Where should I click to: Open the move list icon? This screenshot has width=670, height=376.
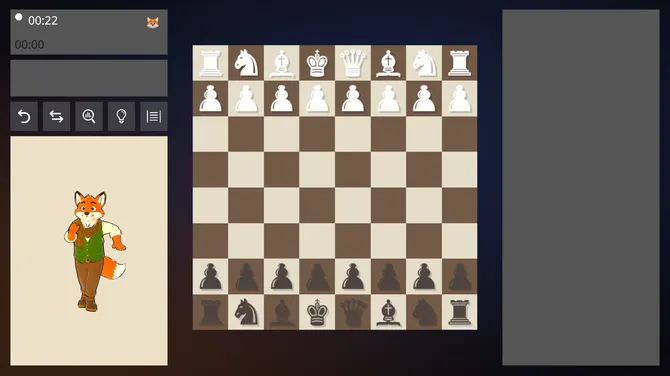[154, 116]
